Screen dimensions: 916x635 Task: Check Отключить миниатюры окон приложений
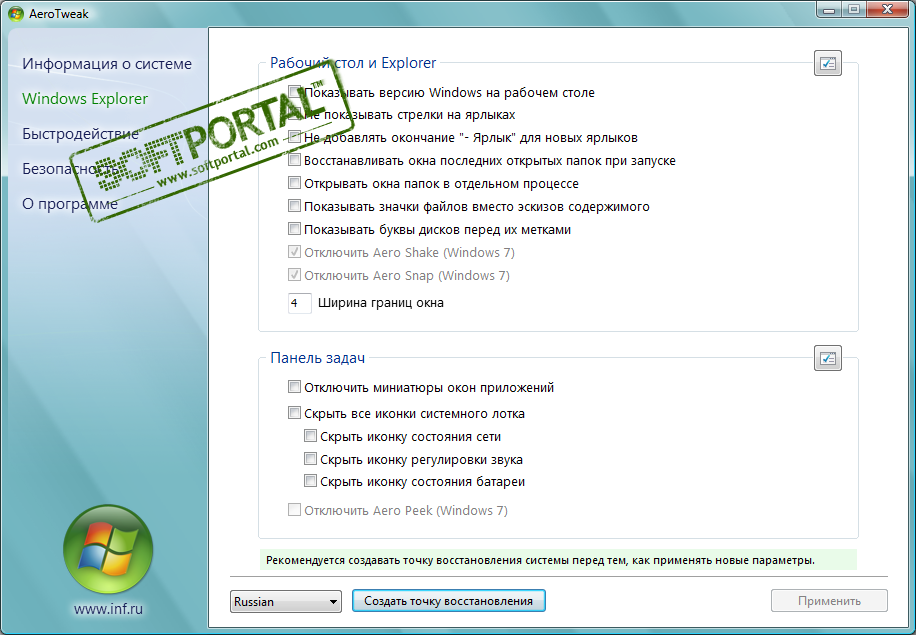294,387
